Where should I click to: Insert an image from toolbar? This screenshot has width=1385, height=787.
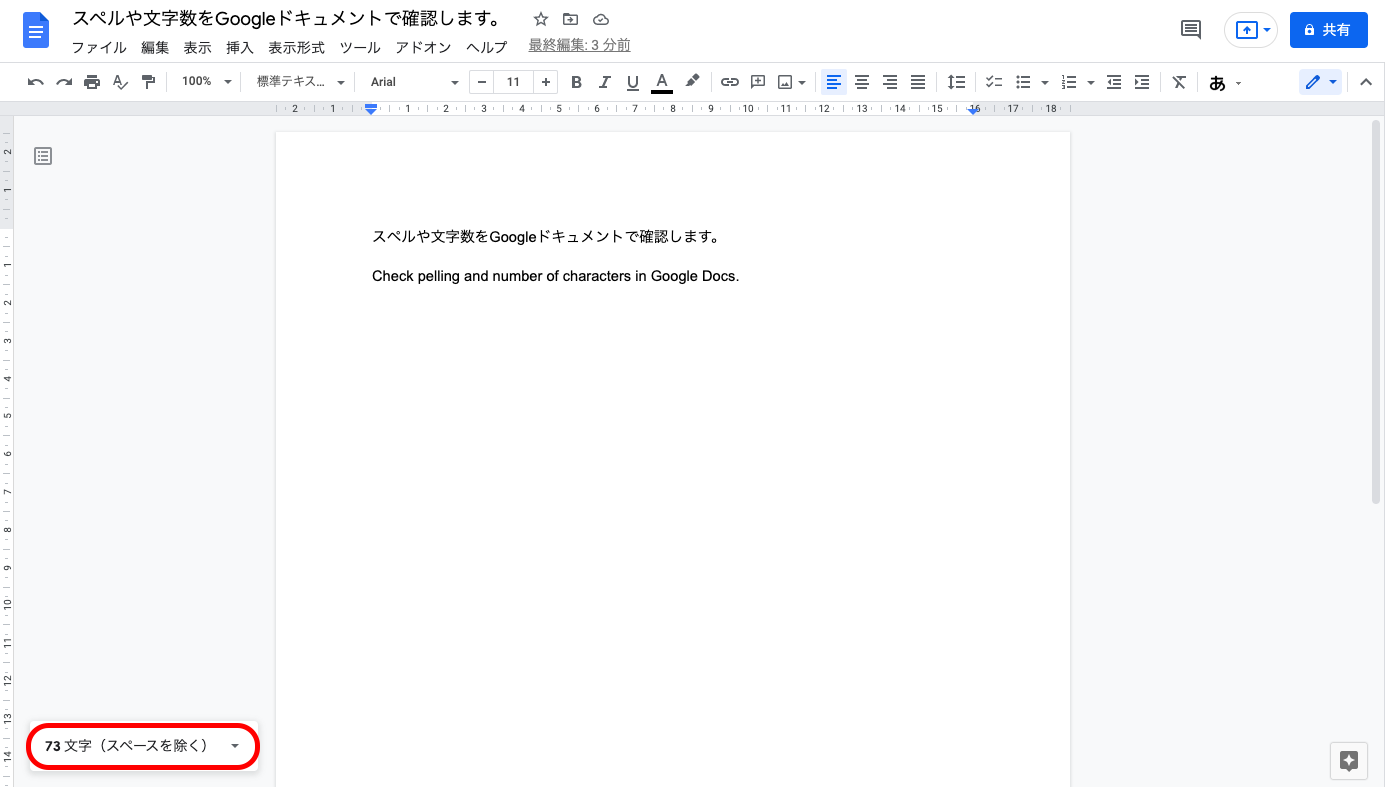click(786, 82)
